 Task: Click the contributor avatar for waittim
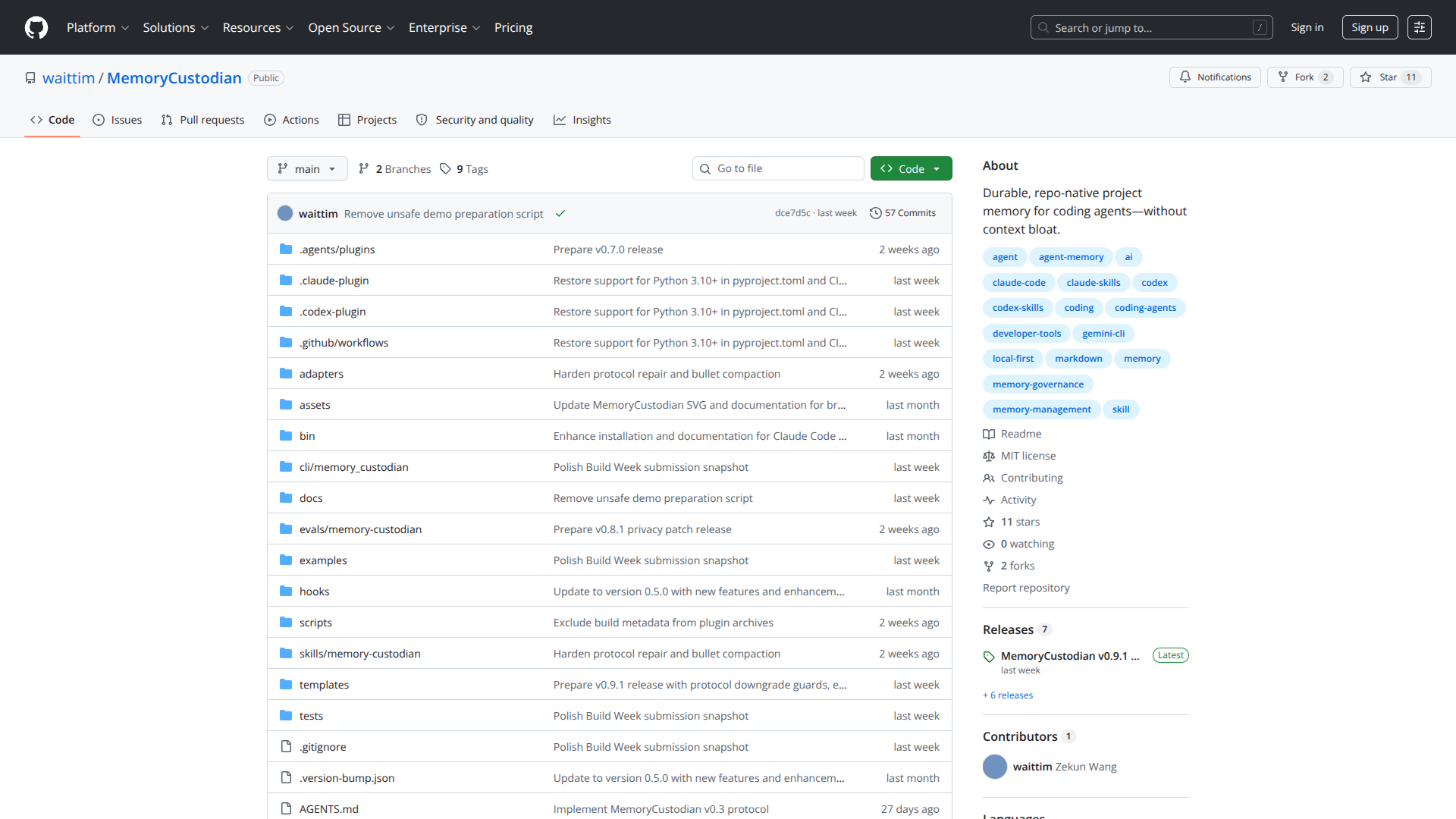(995, 767)
